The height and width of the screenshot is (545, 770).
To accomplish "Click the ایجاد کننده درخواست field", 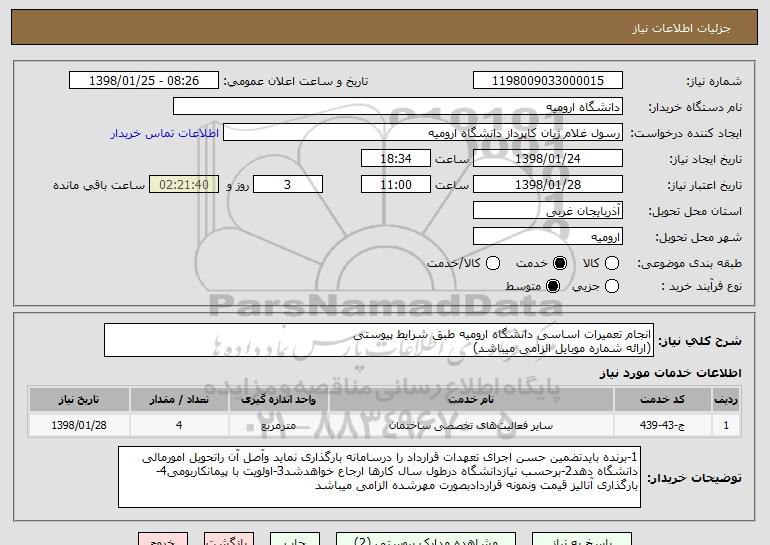I will click(423, 133).
